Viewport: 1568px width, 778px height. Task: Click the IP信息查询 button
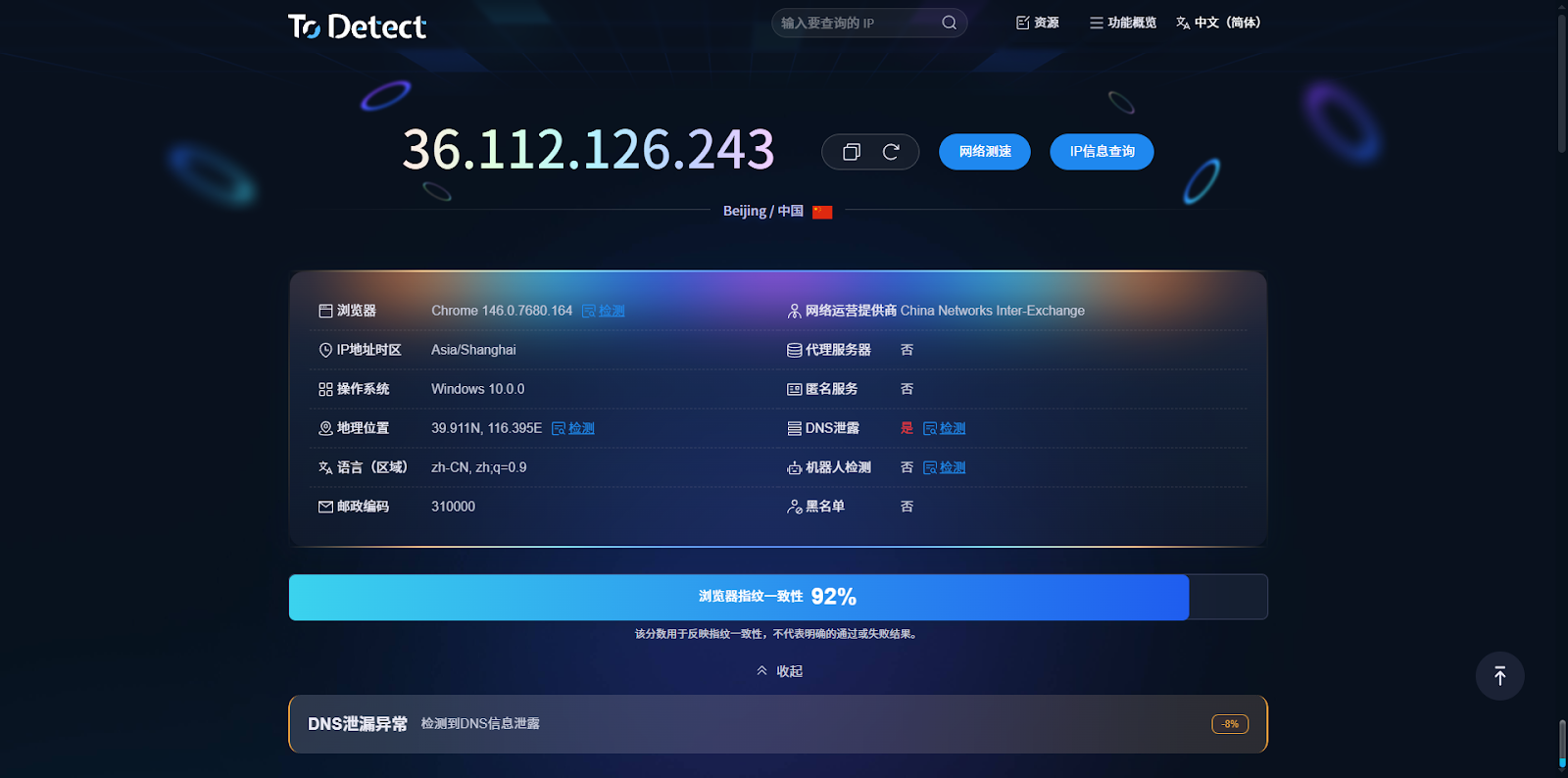point(1102,152)
